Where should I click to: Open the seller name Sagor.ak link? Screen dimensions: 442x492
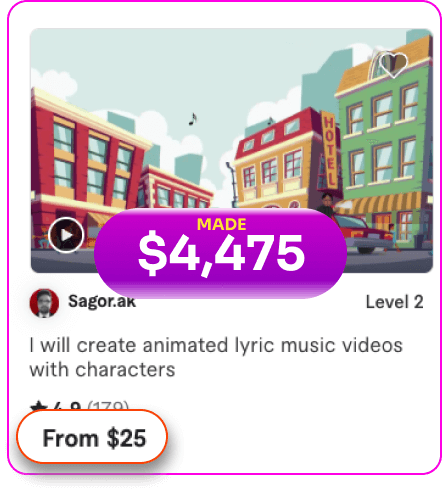pyautogui.click(x=102, y=301)
